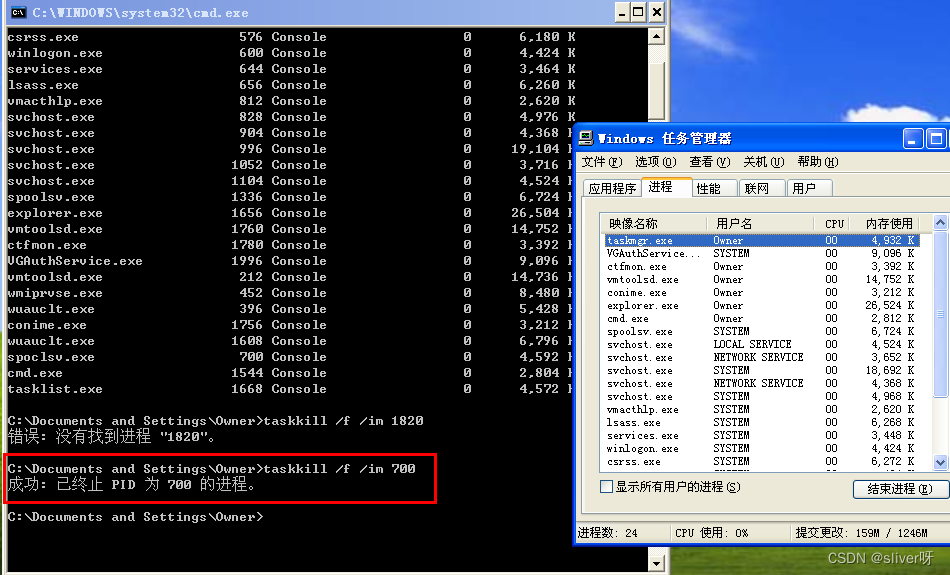The image size is (950, 575).
Task: Click 成功: 已终止 PID 为 700 message
Action: (131, 485)
